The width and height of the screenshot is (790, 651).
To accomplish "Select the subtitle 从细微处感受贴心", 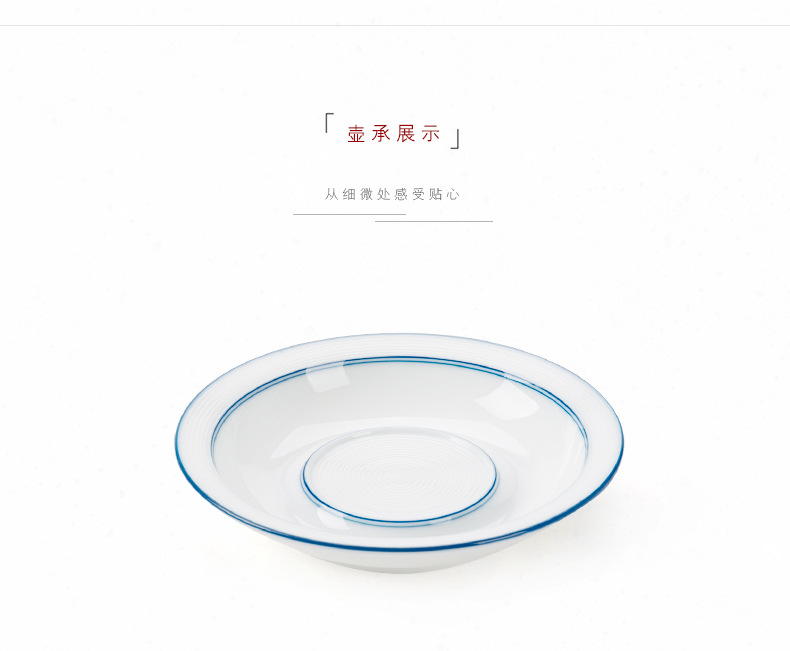I will pos(392,194).
